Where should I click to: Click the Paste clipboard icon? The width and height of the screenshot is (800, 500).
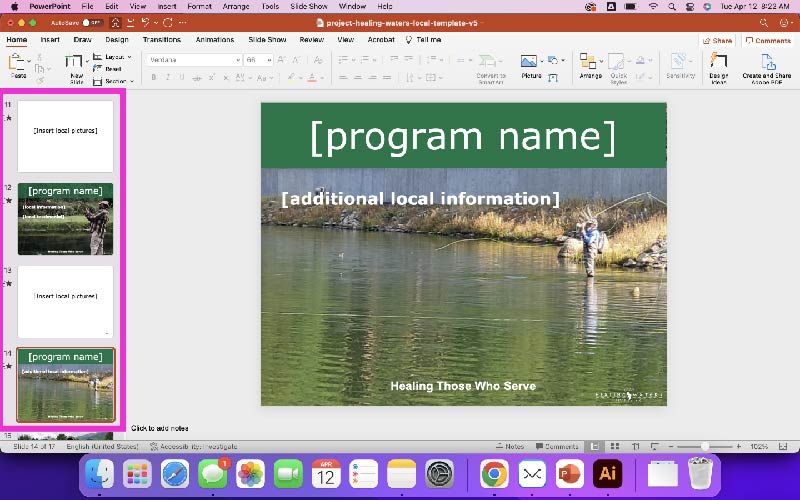pos(16,63)
